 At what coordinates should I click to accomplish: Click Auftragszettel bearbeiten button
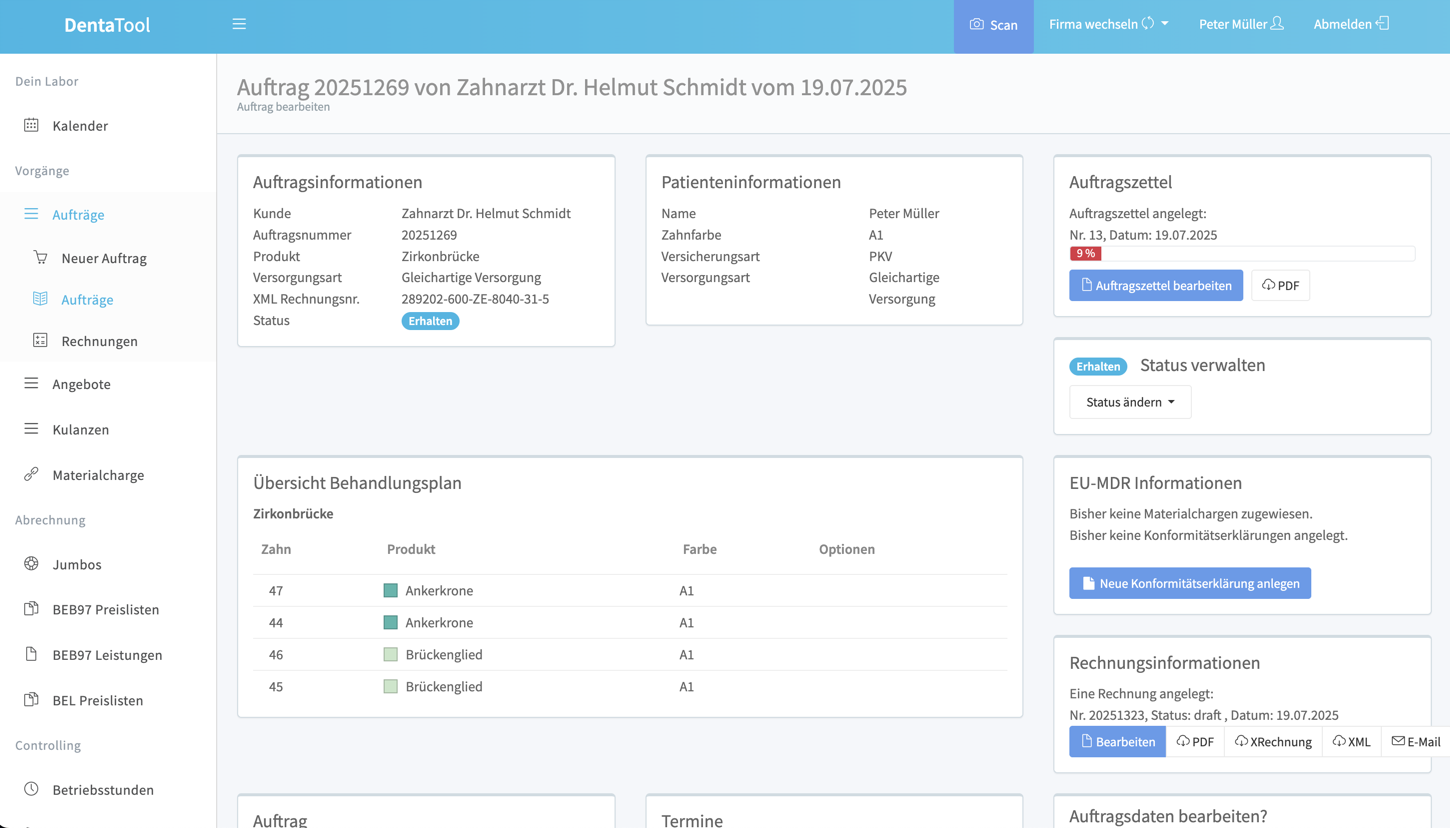tap(1156, 285)
